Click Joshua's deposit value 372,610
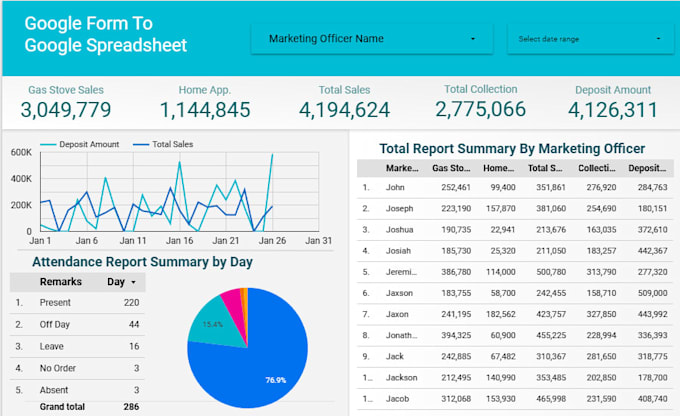The width and height of the screenshot is (680, 416). click(652, 230)
